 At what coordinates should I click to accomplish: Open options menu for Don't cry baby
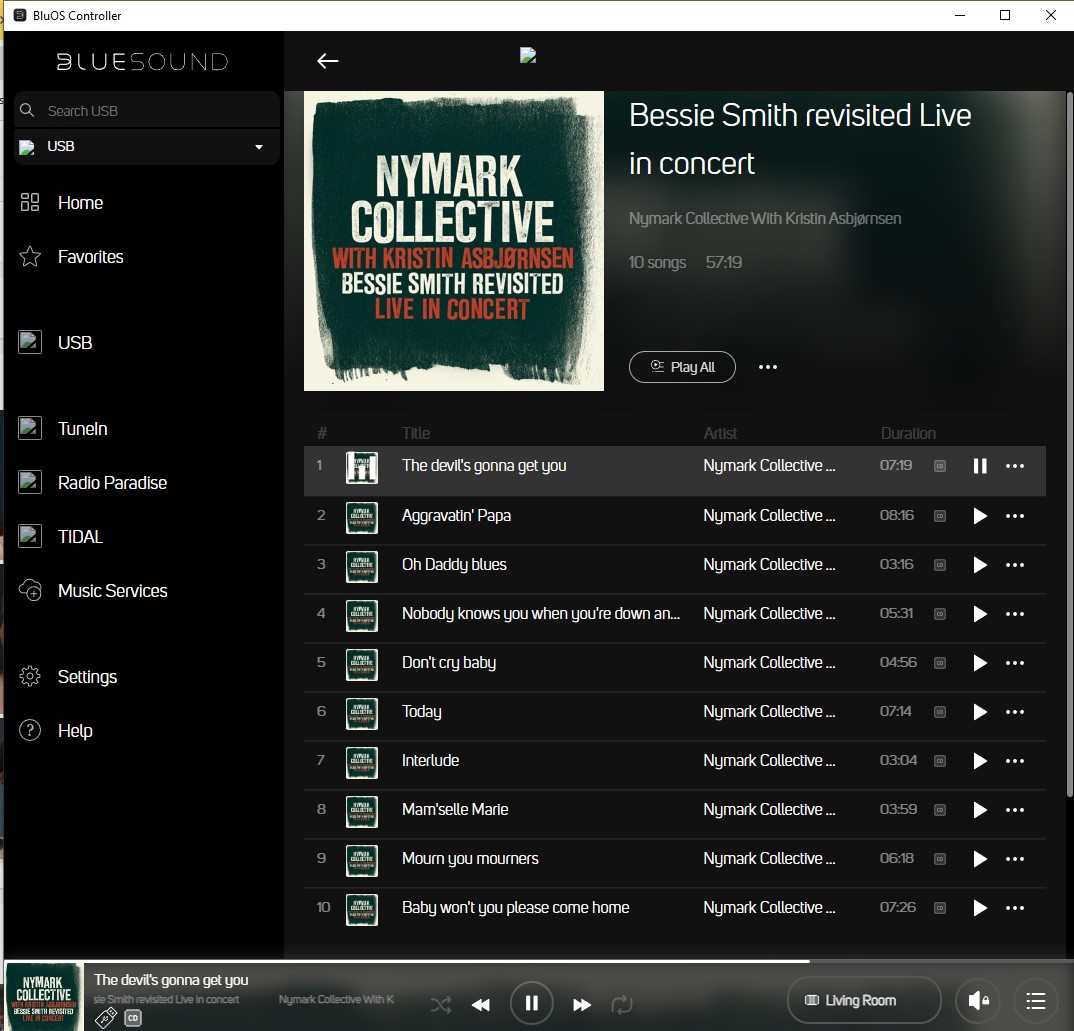(1015, 663)
